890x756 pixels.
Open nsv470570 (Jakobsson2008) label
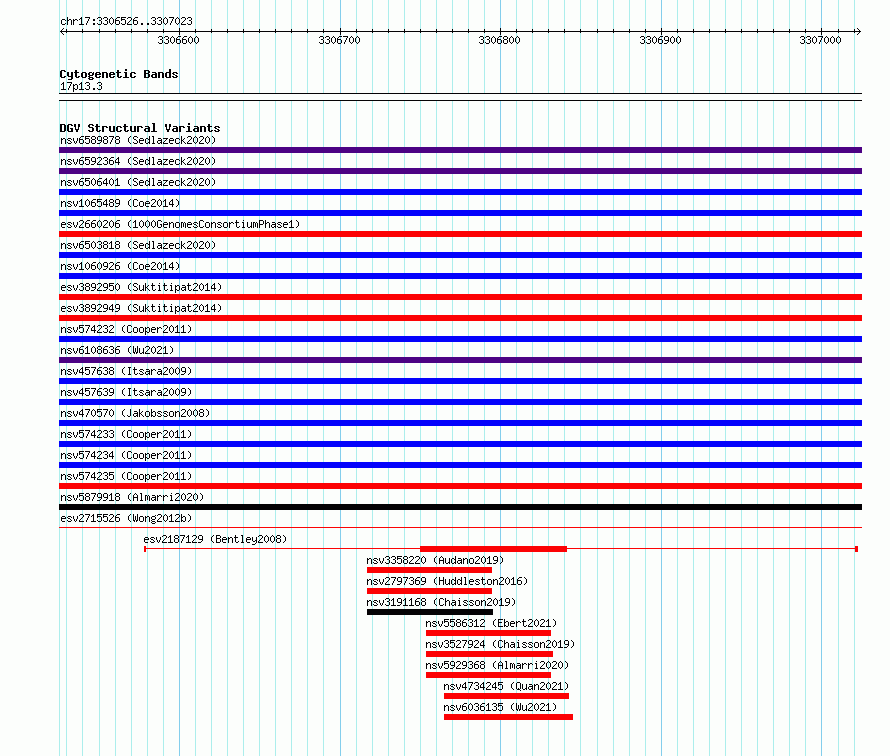click(x=135, y=413)
